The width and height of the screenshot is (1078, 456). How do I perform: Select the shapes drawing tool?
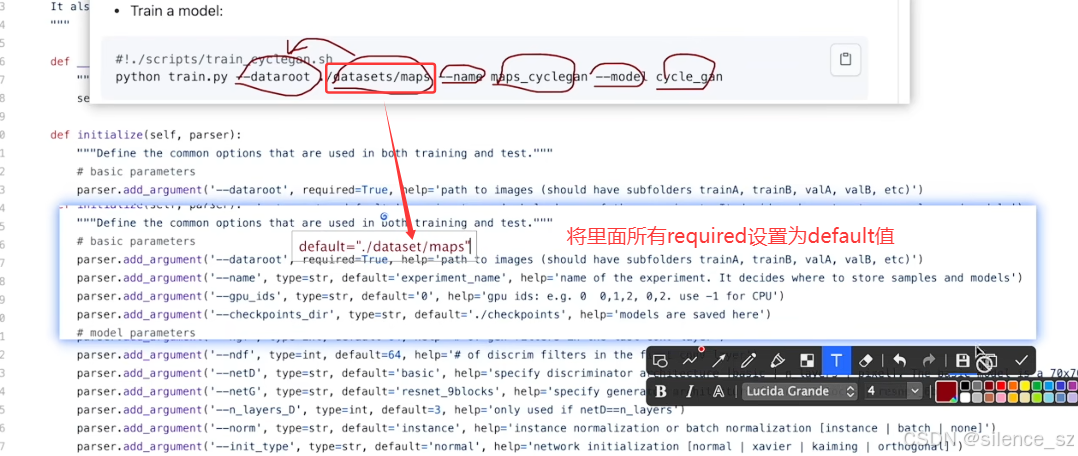(660, 361)
